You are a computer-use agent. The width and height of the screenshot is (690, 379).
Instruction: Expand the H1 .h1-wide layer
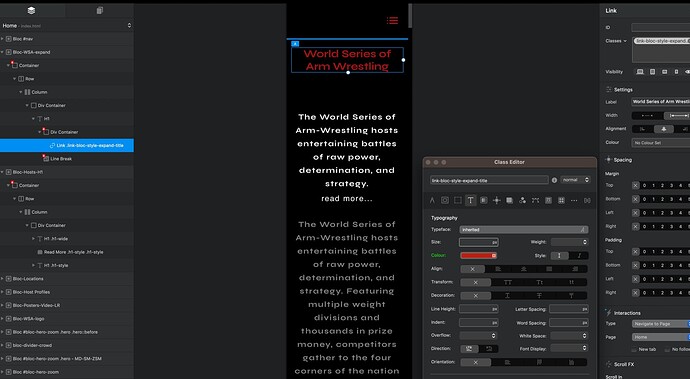pyautogui.click(x=33, y=239)
